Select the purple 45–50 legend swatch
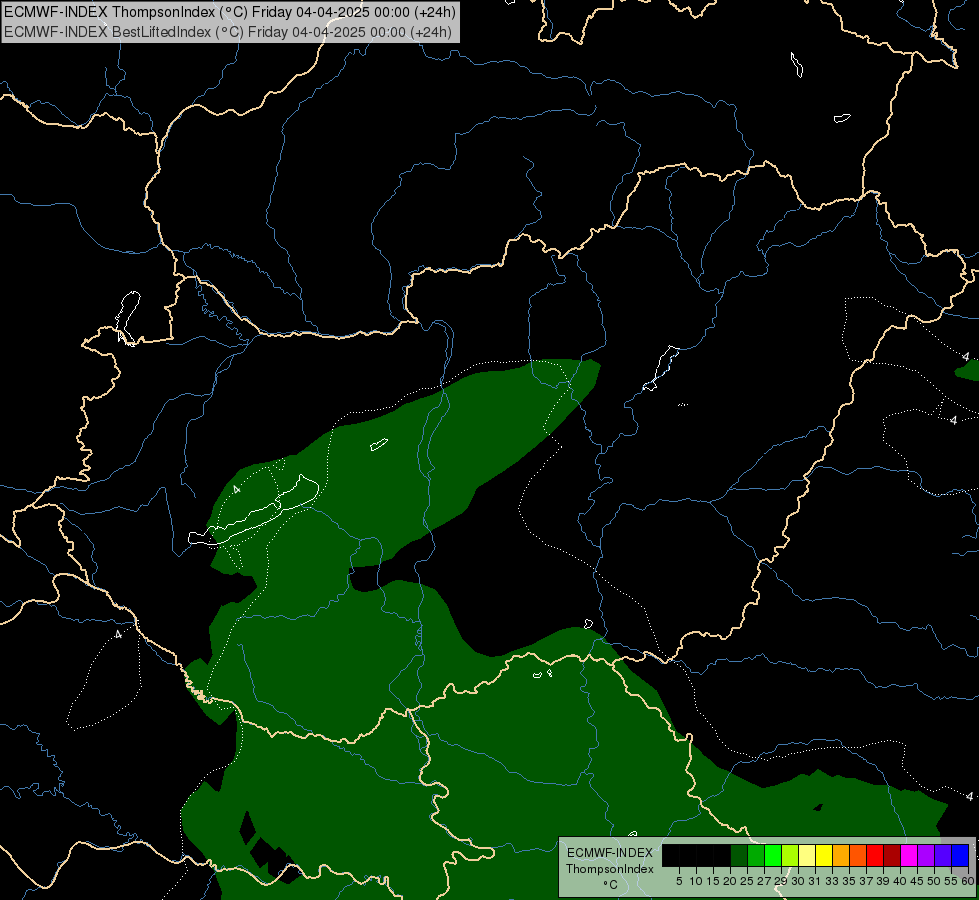The image size is (979, 900). point(926,855)
